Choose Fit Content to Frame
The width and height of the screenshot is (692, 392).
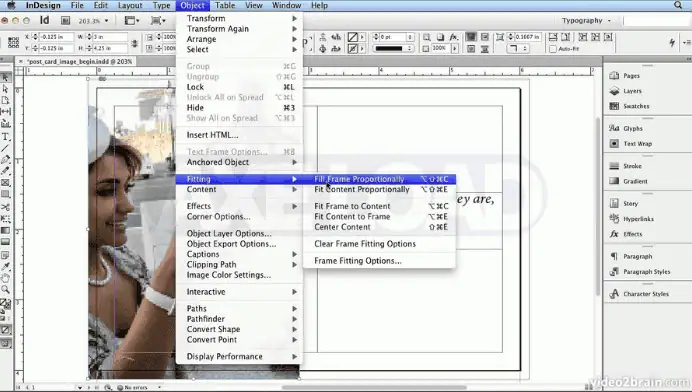pos(380,216)
